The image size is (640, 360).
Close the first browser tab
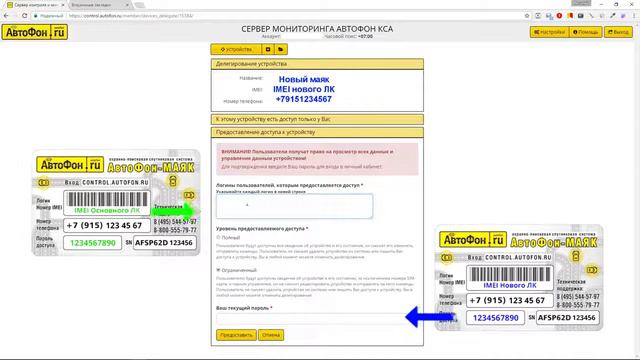(62, 5)
